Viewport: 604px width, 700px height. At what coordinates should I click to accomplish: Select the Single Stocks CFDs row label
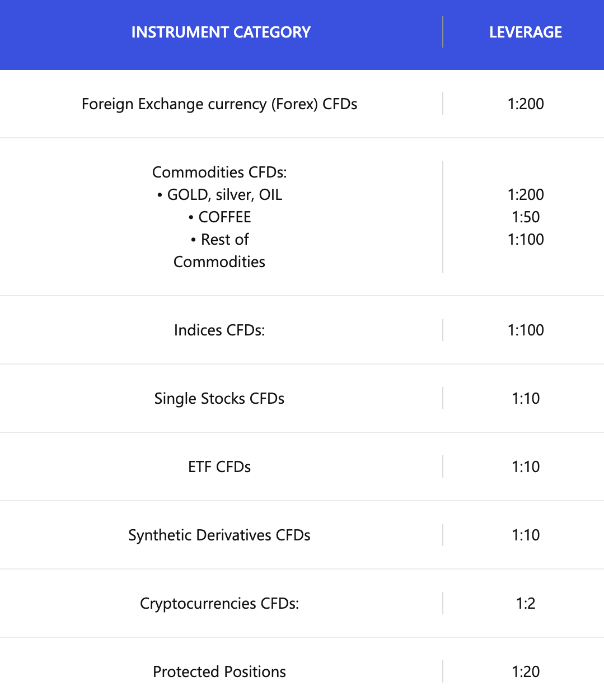point(219,399)
